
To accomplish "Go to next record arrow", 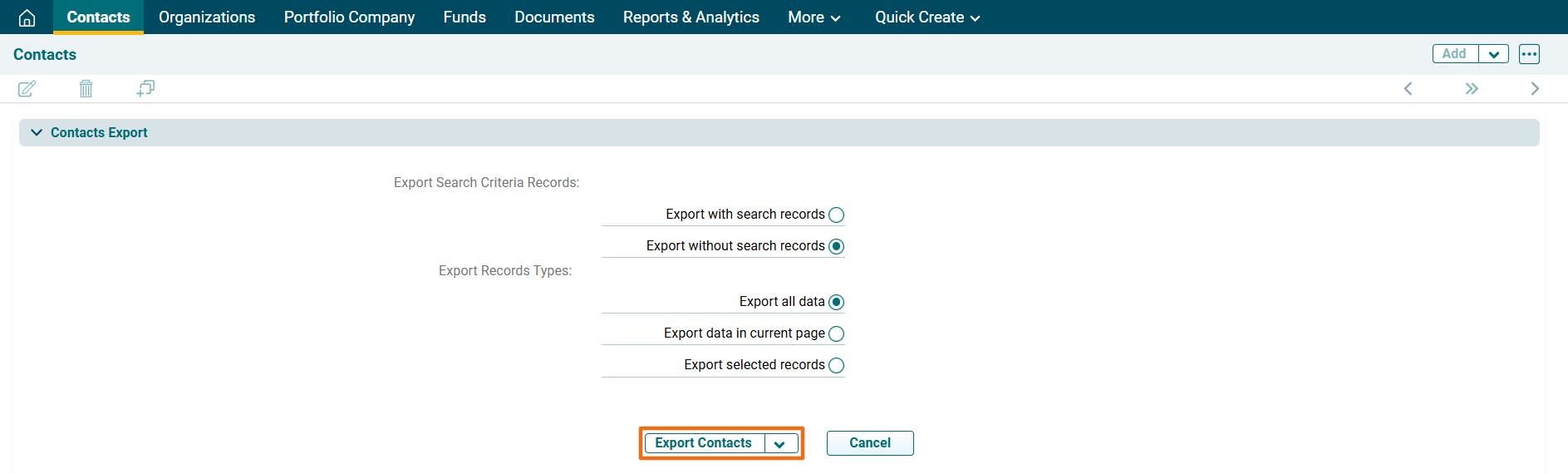I will [x=1535, y=89].
